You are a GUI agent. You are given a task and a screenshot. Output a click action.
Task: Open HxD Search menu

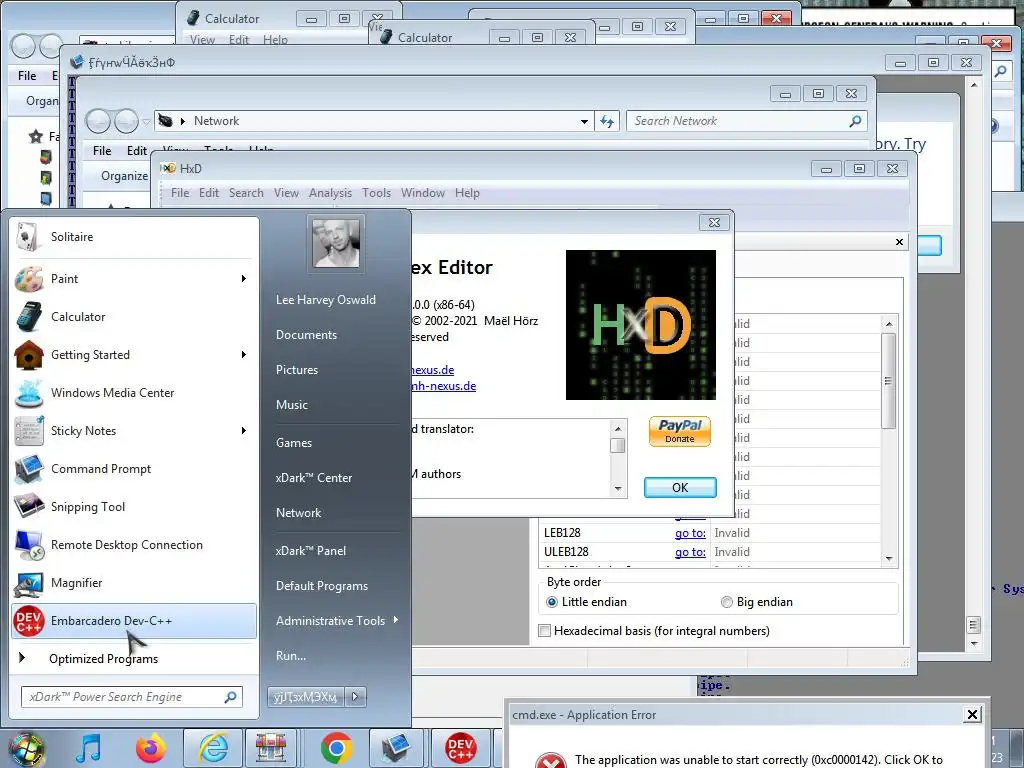coord(246,193)
